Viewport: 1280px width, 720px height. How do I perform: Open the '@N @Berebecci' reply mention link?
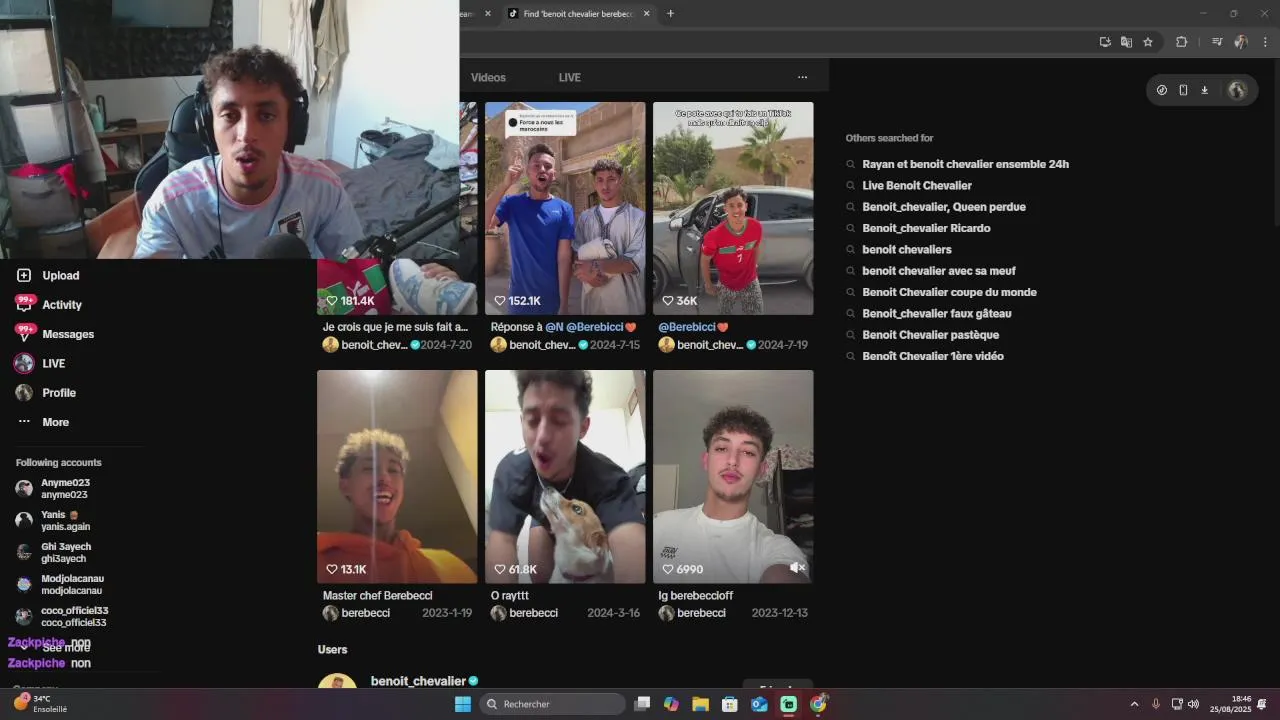click(x=584, y=327)
